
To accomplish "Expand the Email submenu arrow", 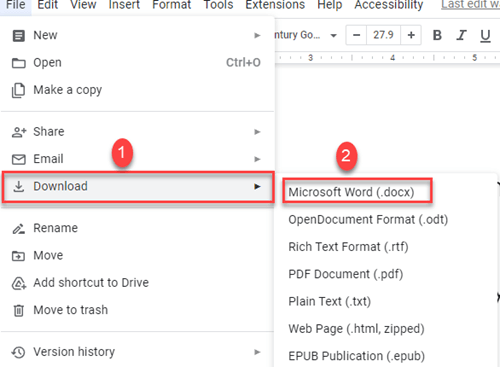I will 257,159.
